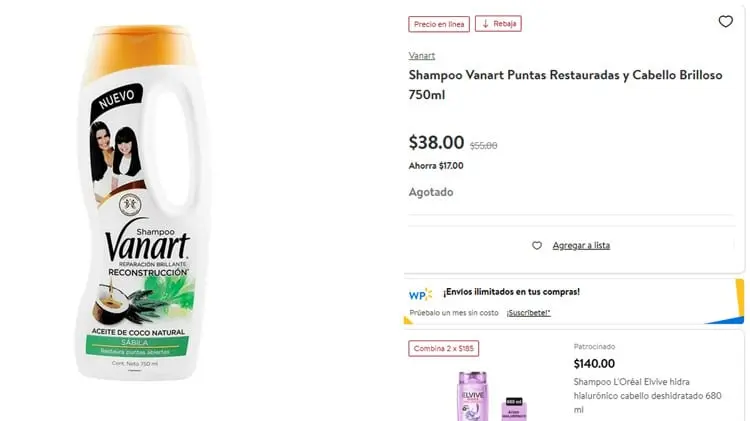The image size is (750, 421).
Task: Click the $140.00 sponsored product price
Action: (x=594, y=364)
